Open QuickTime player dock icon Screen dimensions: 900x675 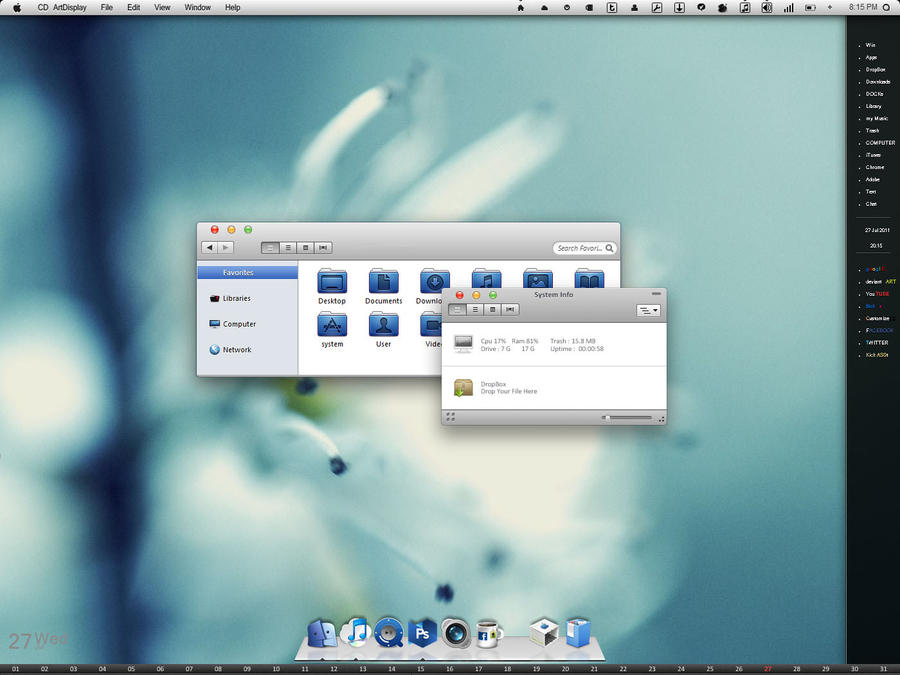click(x=389, y=633)
